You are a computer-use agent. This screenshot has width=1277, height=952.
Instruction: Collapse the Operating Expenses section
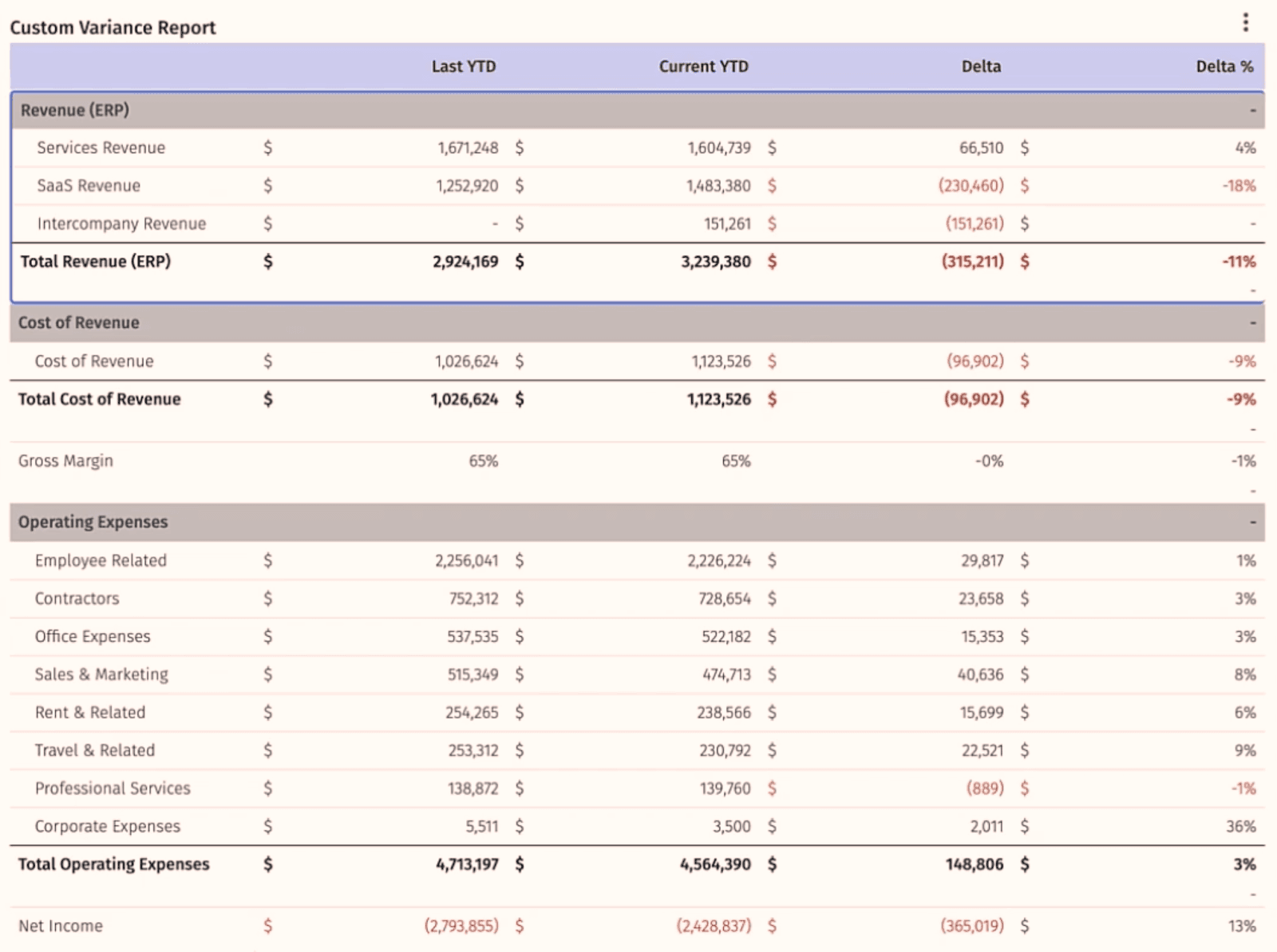[x=93, y=522]
